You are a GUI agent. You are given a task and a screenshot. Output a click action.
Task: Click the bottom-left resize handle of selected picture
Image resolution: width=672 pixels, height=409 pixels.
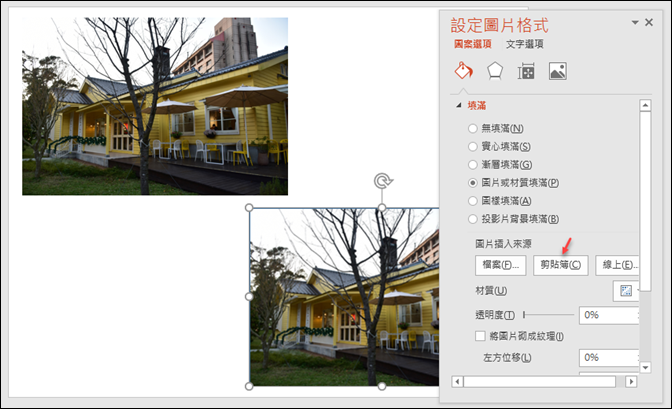coord(249,386)
